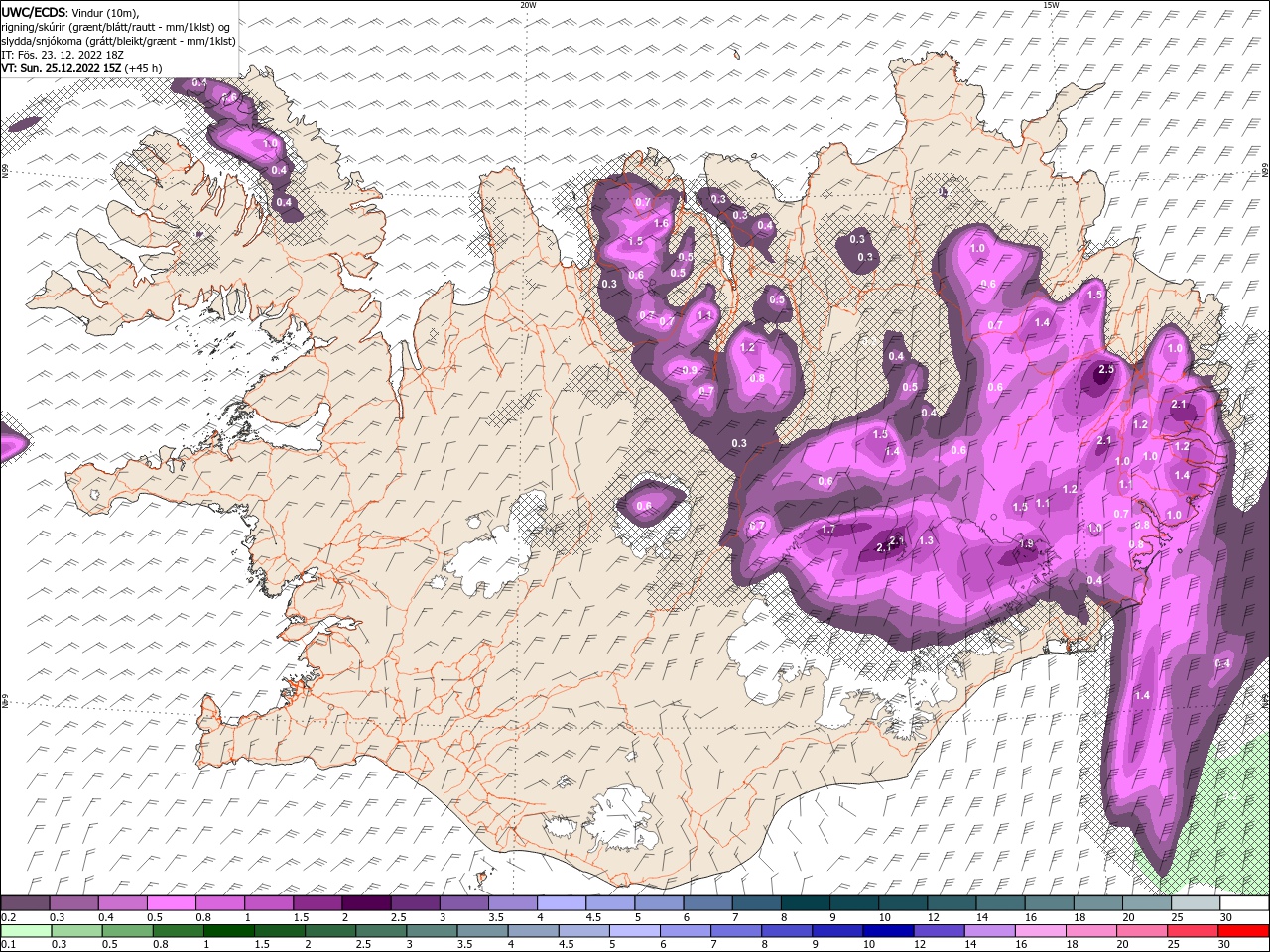1270x952 pixels.
Task: Click the '0.1' legend label
Action: click(8, 944)
